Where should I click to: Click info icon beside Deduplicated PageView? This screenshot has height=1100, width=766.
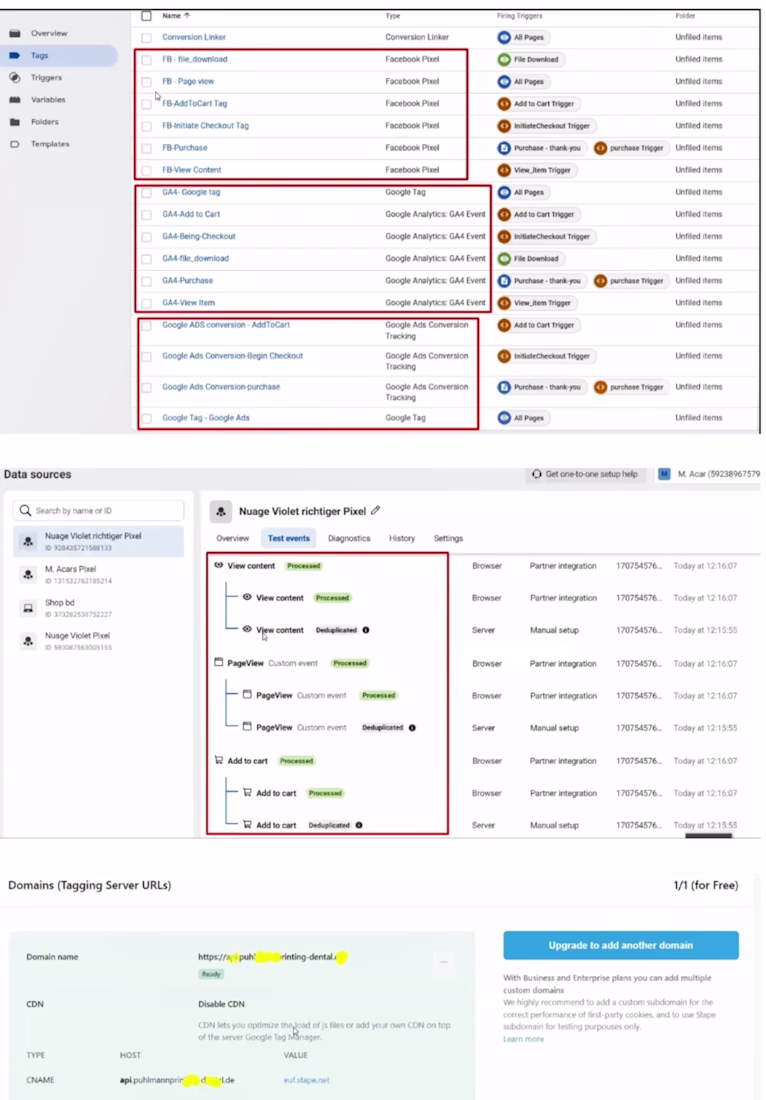[x=412, y=727]
